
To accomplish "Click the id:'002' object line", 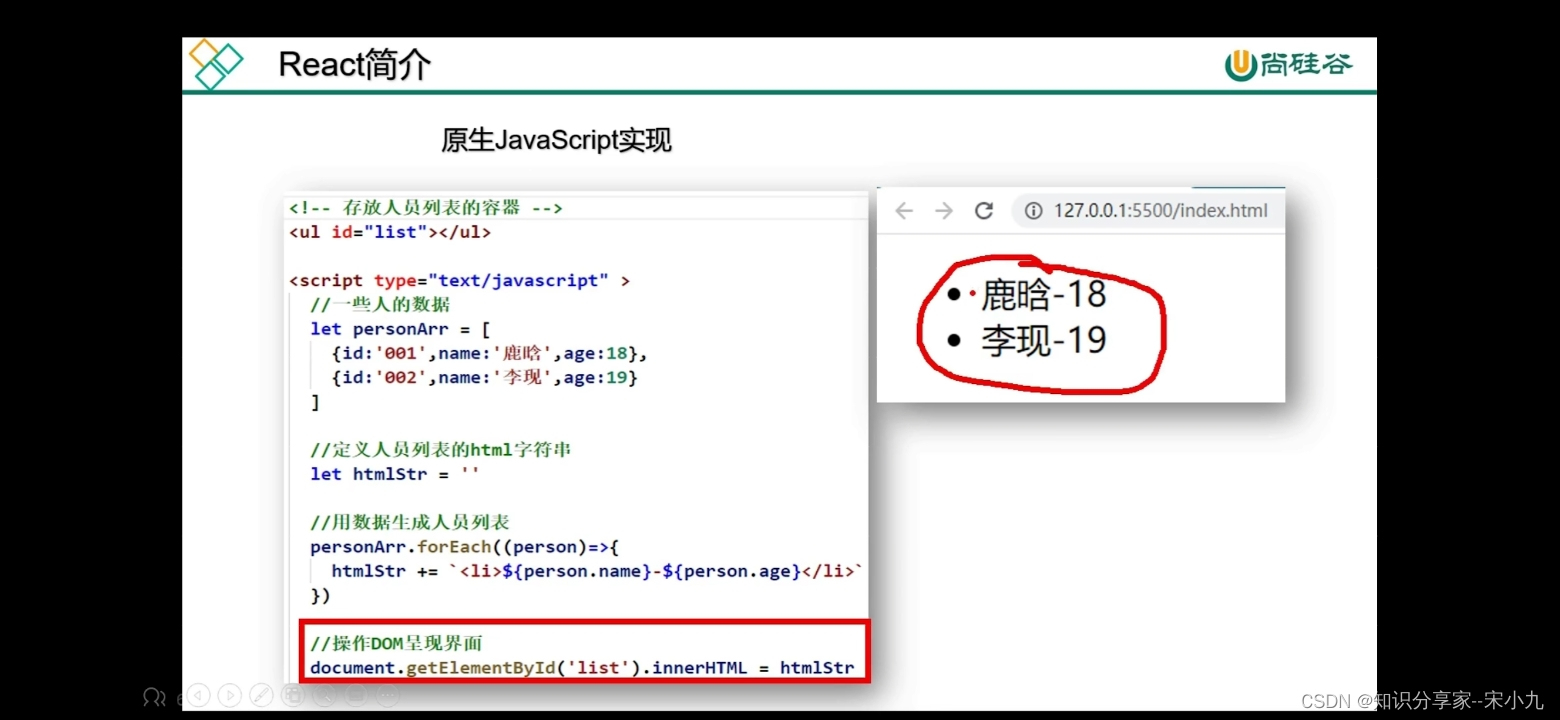I will coord(485,378).
